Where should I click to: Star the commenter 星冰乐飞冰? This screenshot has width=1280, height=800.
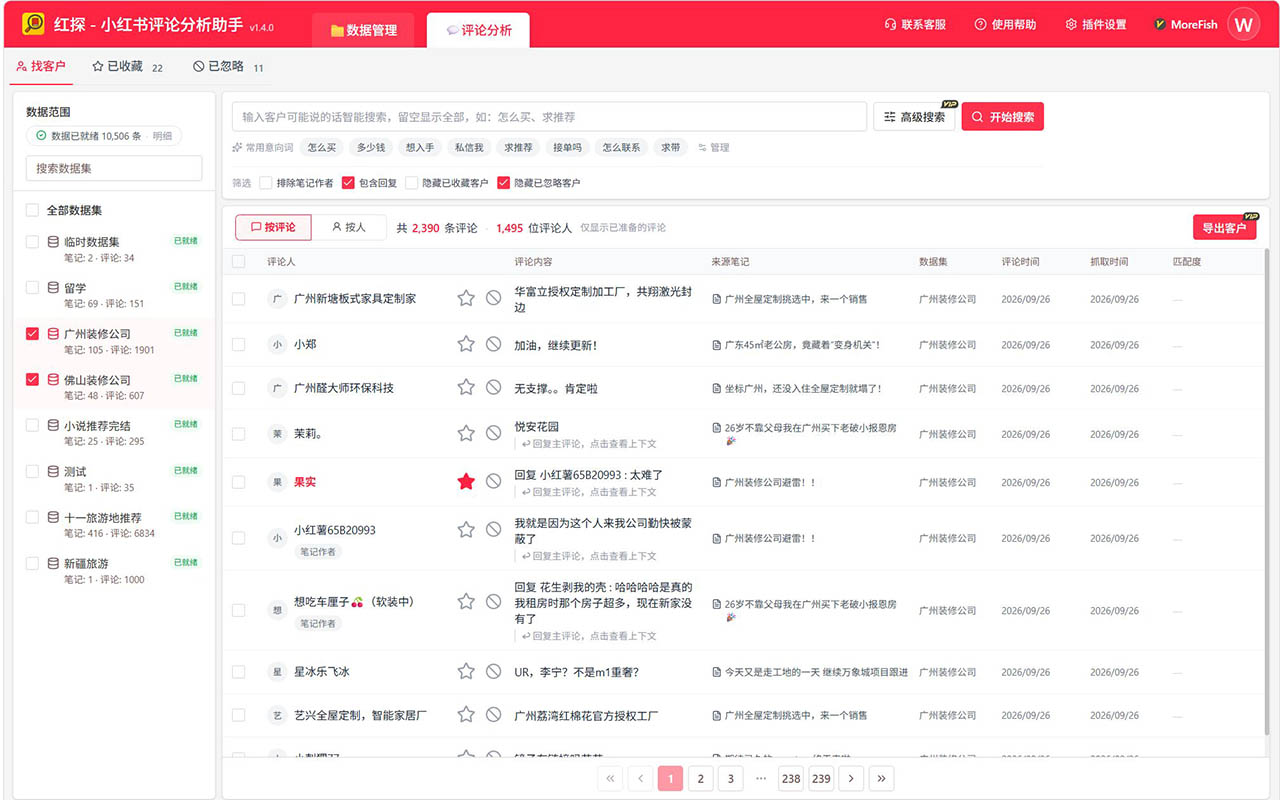pos(466,672)
